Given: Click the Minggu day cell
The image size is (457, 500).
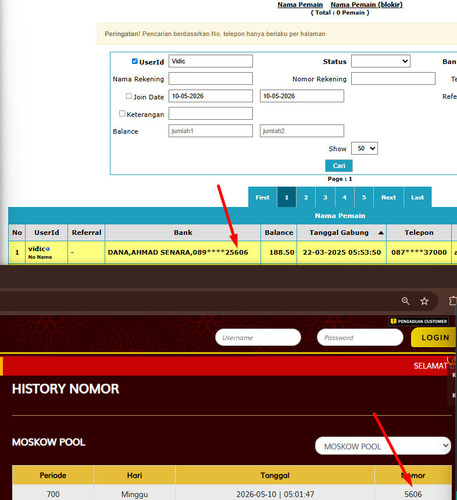Looking at the screenshot, I should point(135,494).
